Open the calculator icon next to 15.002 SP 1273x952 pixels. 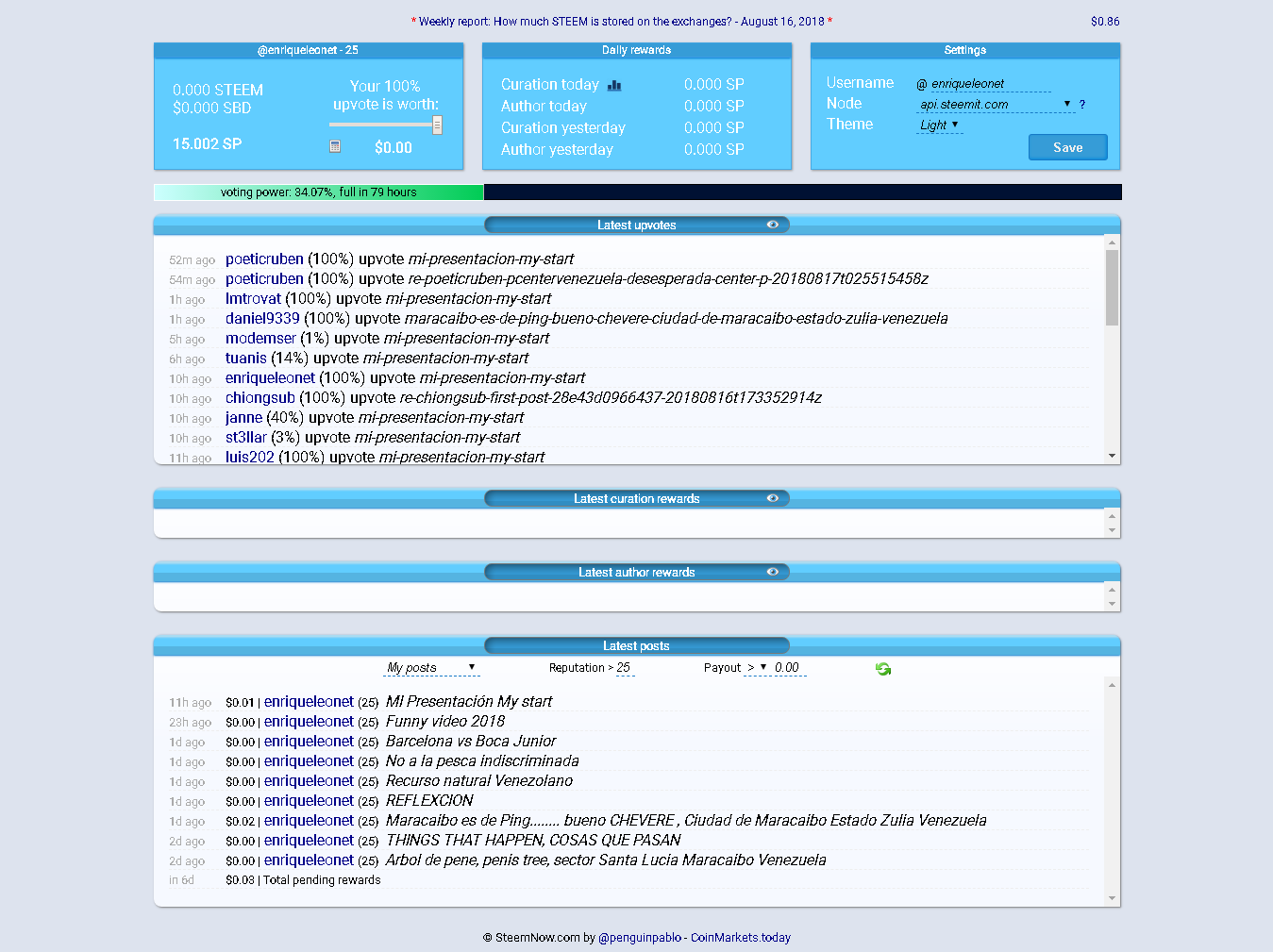(x=335, y=146)
